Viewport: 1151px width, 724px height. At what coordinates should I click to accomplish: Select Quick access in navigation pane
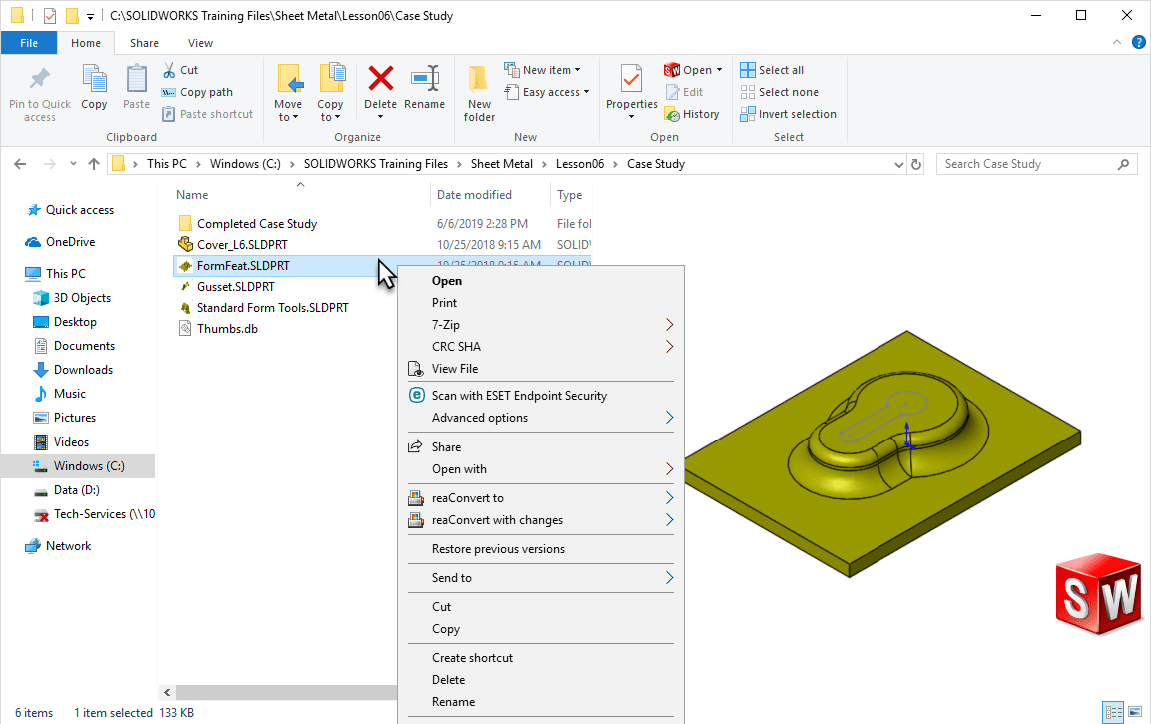tap(79, 210)
